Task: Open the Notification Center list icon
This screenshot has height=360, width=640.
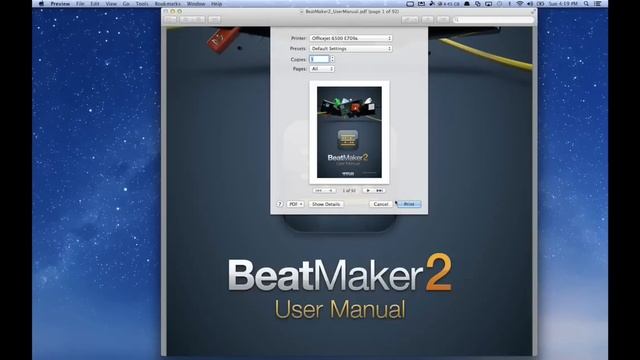Action: coord(598,4)
